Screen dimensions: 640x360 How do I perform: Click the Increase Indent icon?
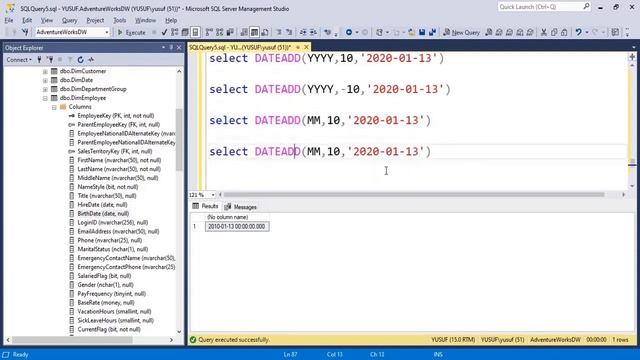click(313, 32)
